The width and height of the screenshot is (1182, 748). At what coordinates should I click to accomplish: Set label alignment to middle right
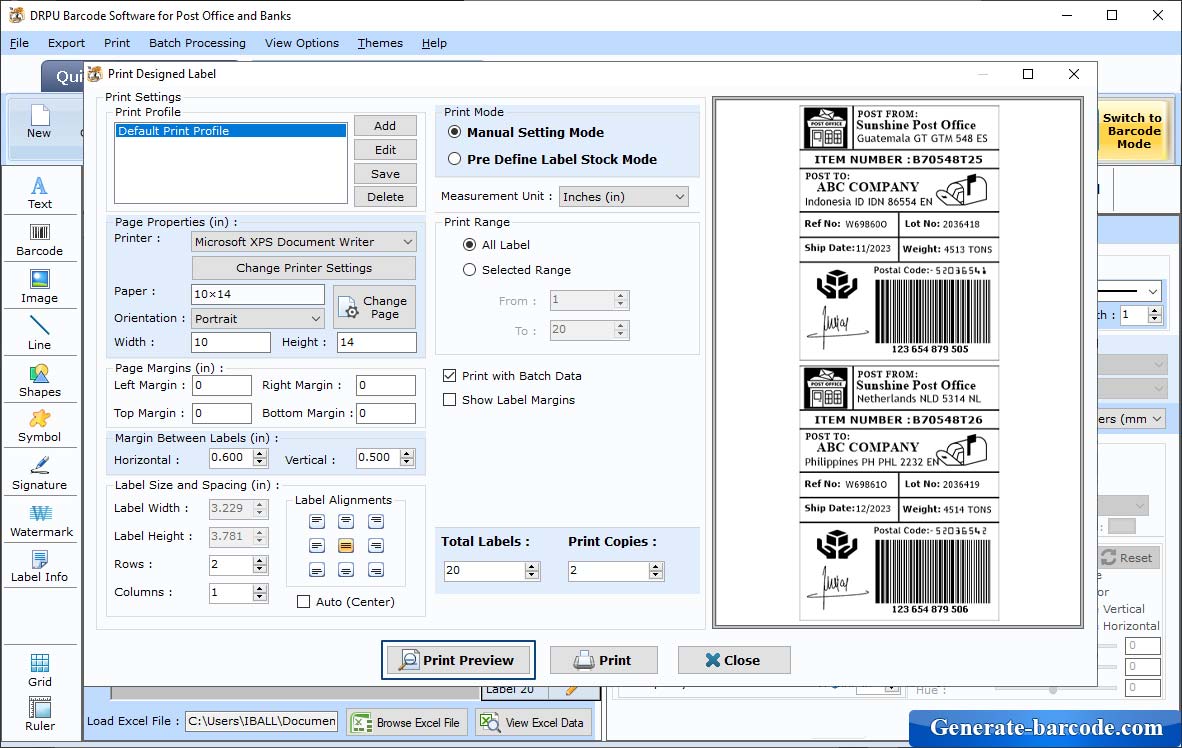point(375,545)
